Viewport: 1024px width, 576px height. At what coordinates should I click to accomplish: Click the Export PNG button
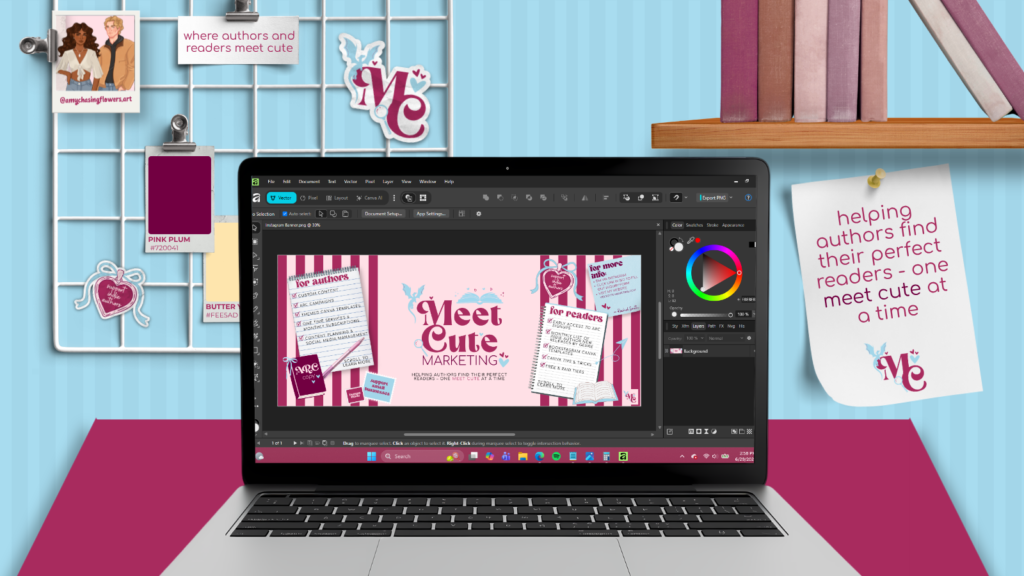[x=714, y=198]
